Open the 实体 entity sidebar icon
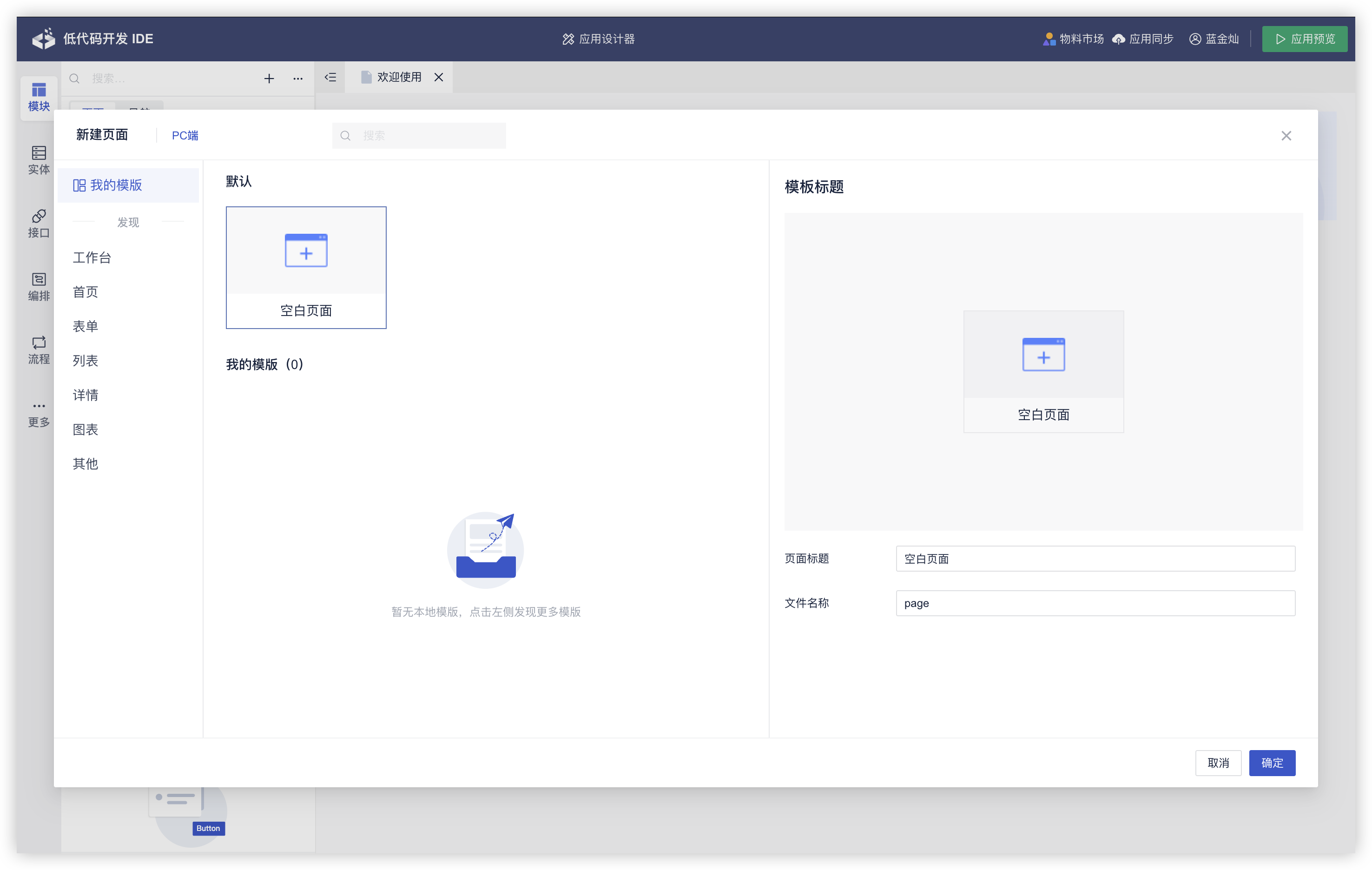This screenshot has width=1372, height=870. click(39, 160)
